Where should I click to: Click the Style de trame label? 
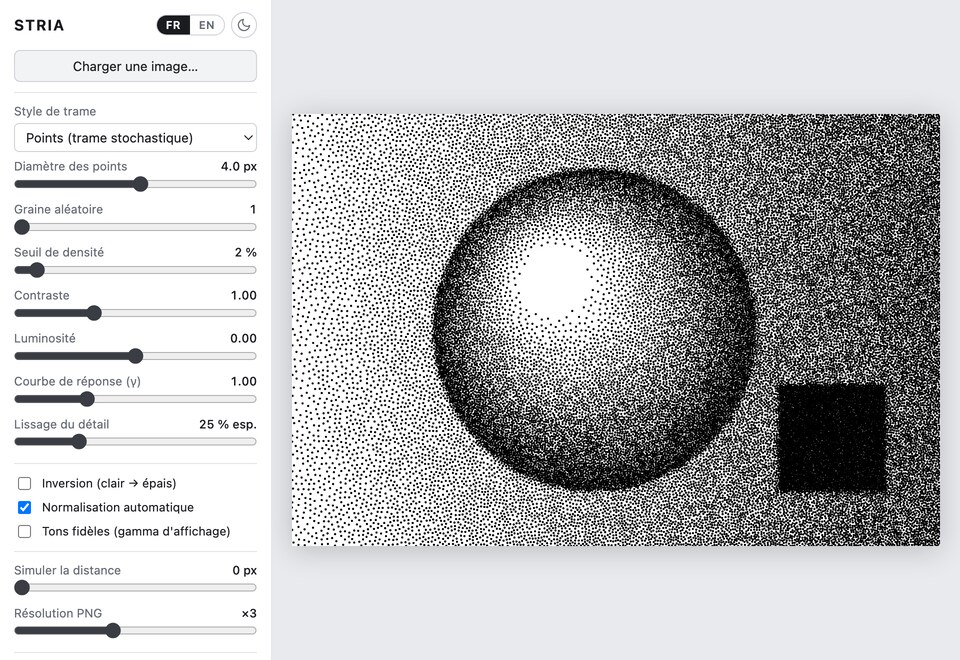pyautogui.click(x=55, y=111)
